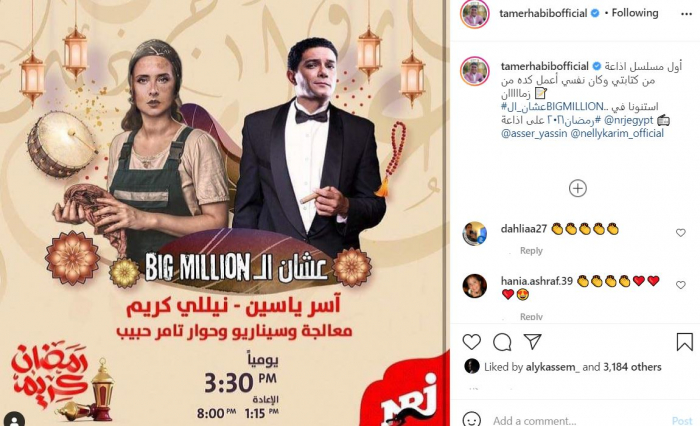Share the post via paper plane icon
The width and height of the screenshot is (700, 426).
(x=533, y=342)
